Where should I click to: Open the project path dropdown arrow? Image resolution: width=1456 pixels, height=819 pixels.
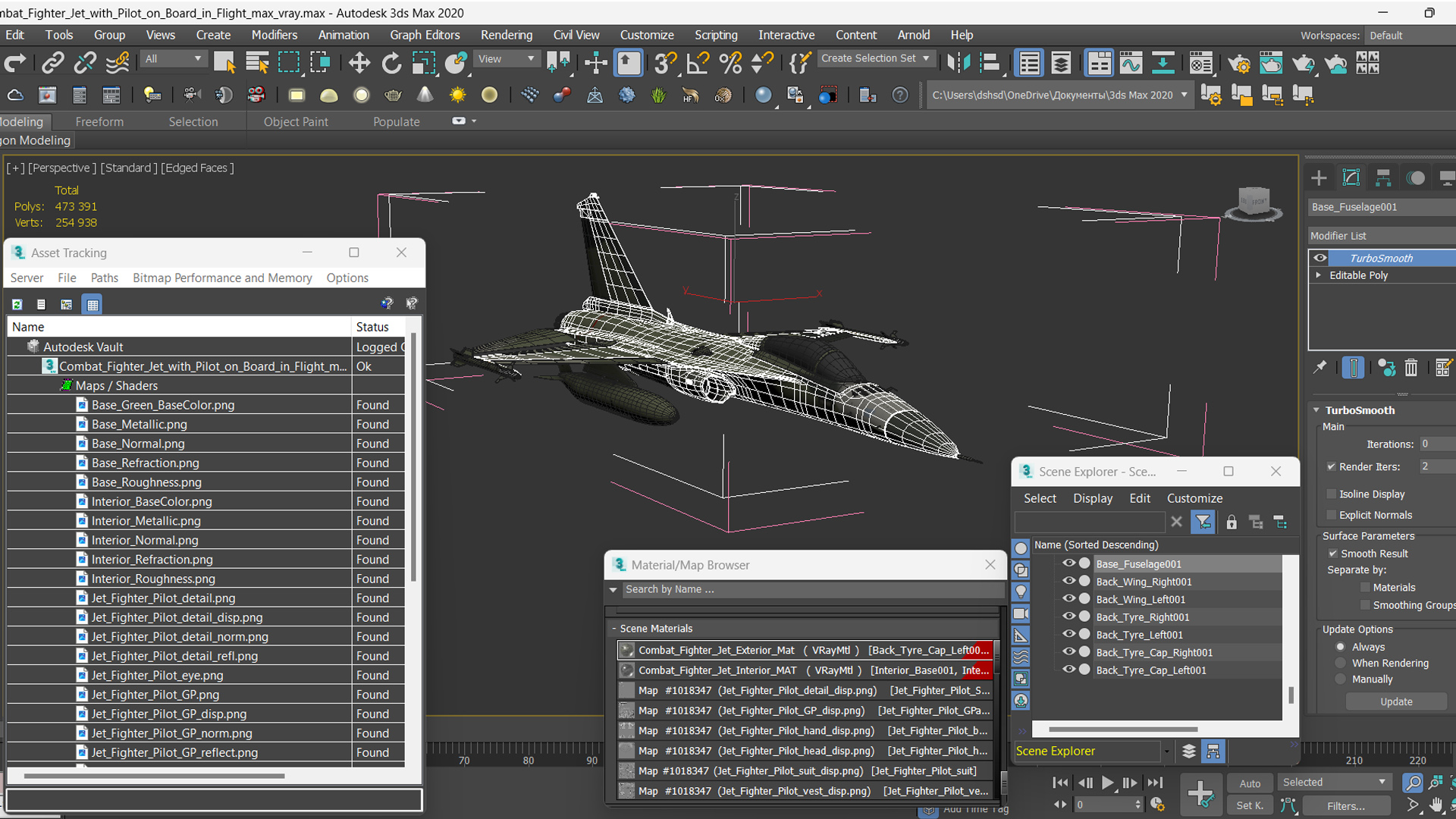pos(1184,95)
